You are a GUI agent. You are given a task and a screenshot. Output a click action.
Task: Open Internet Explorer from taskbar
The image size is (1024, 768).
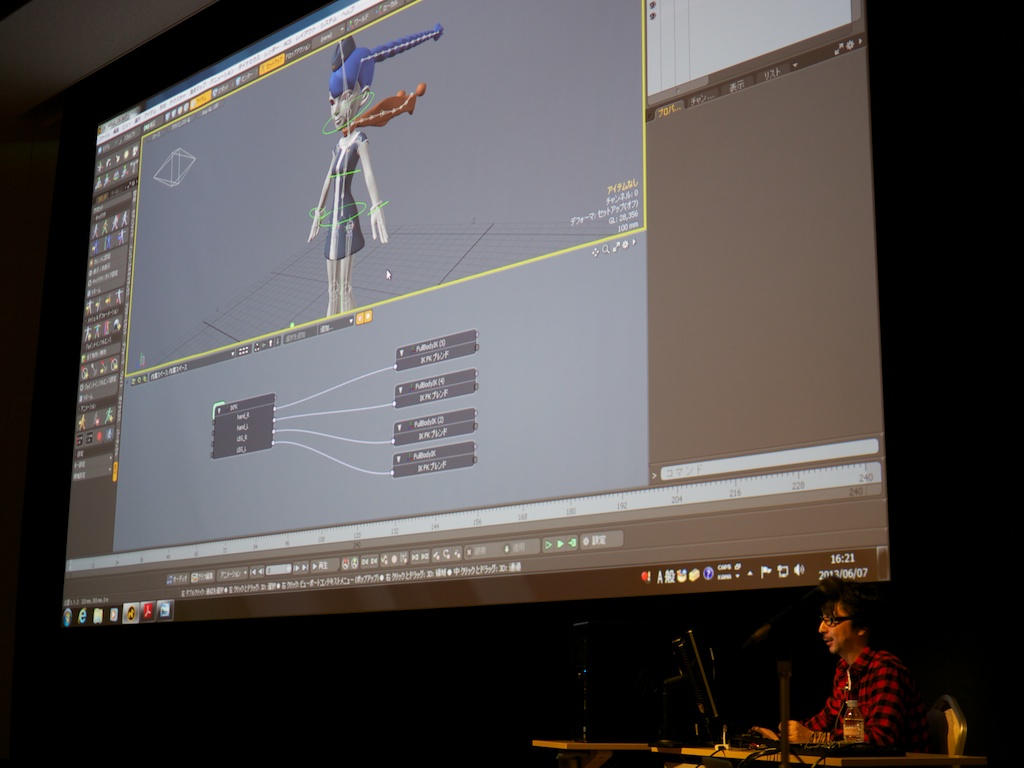coord(83,616)
